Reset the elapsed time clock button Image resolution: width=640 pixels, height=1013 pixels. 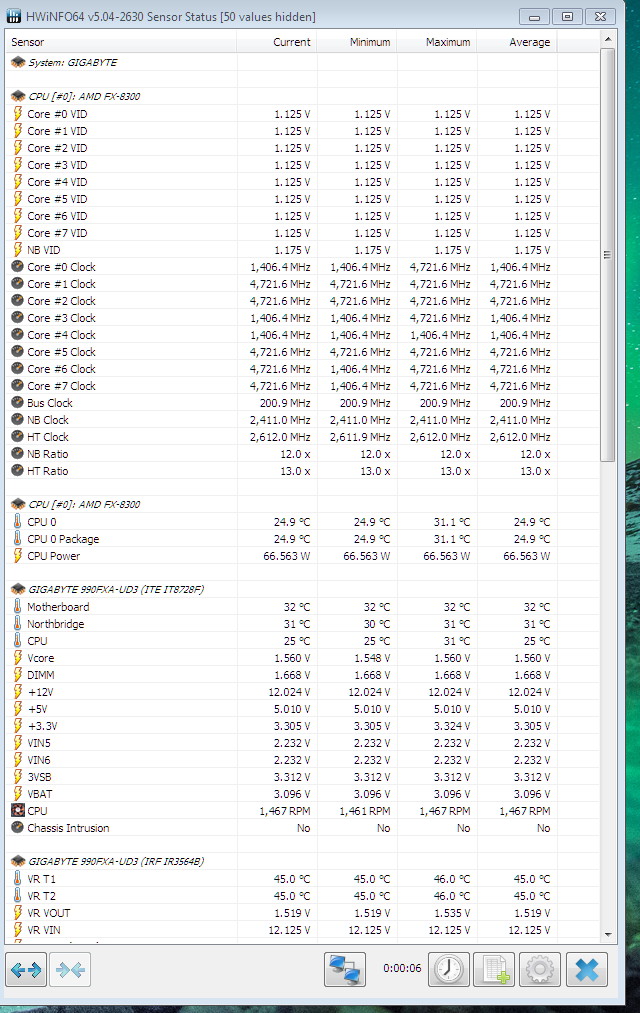[x=449, y=969]
